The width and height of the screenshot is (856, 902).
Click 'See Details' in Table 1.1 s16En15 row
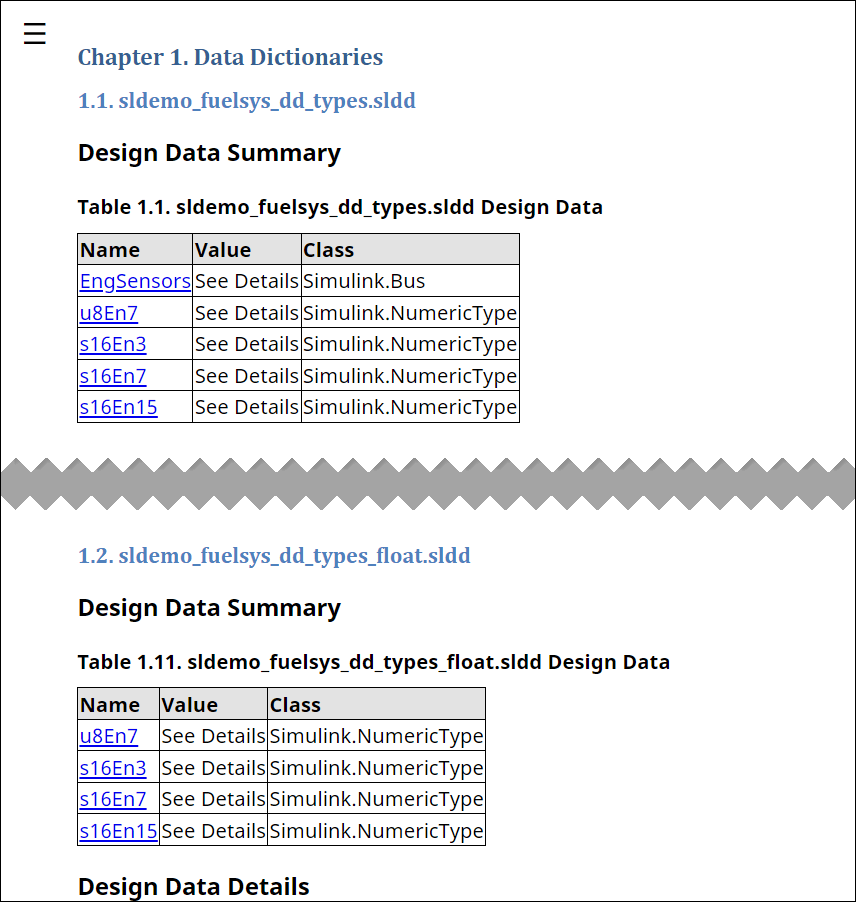tap(247, 407)
